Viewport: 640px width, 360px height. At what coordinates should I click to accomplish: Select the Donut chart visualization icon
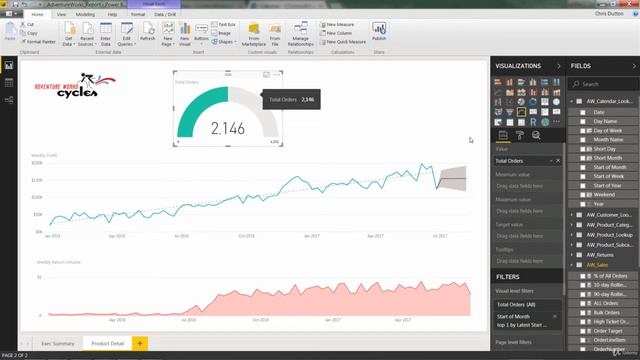(x=533, y=102)
